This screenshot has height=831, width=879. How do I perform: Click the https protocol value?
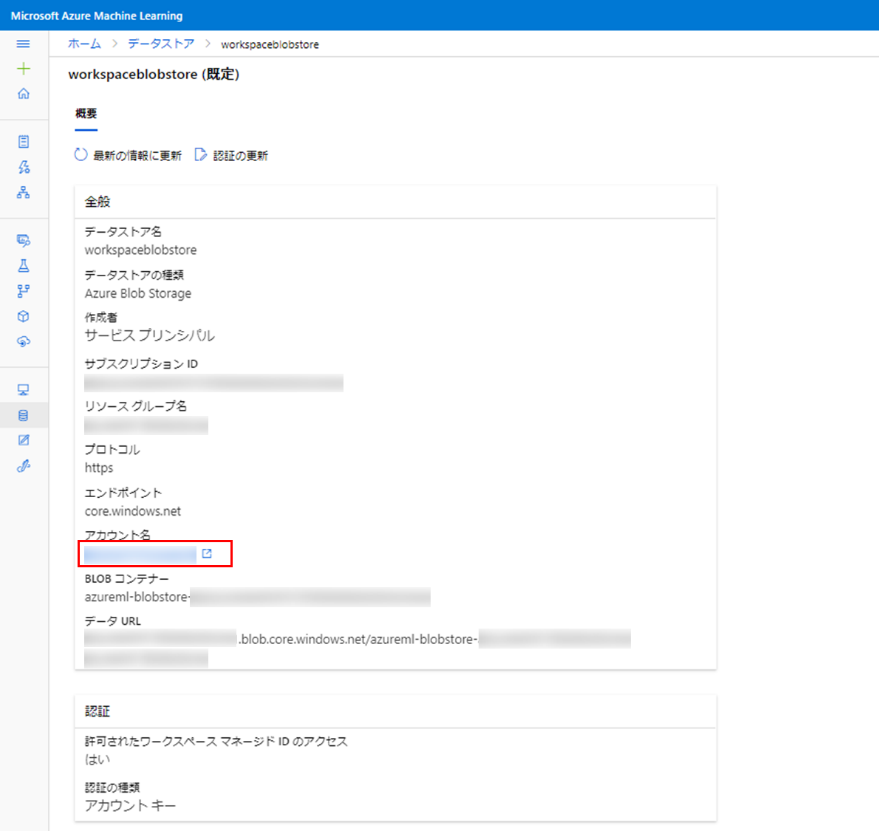pyautogui.click(x=99, y=468)
